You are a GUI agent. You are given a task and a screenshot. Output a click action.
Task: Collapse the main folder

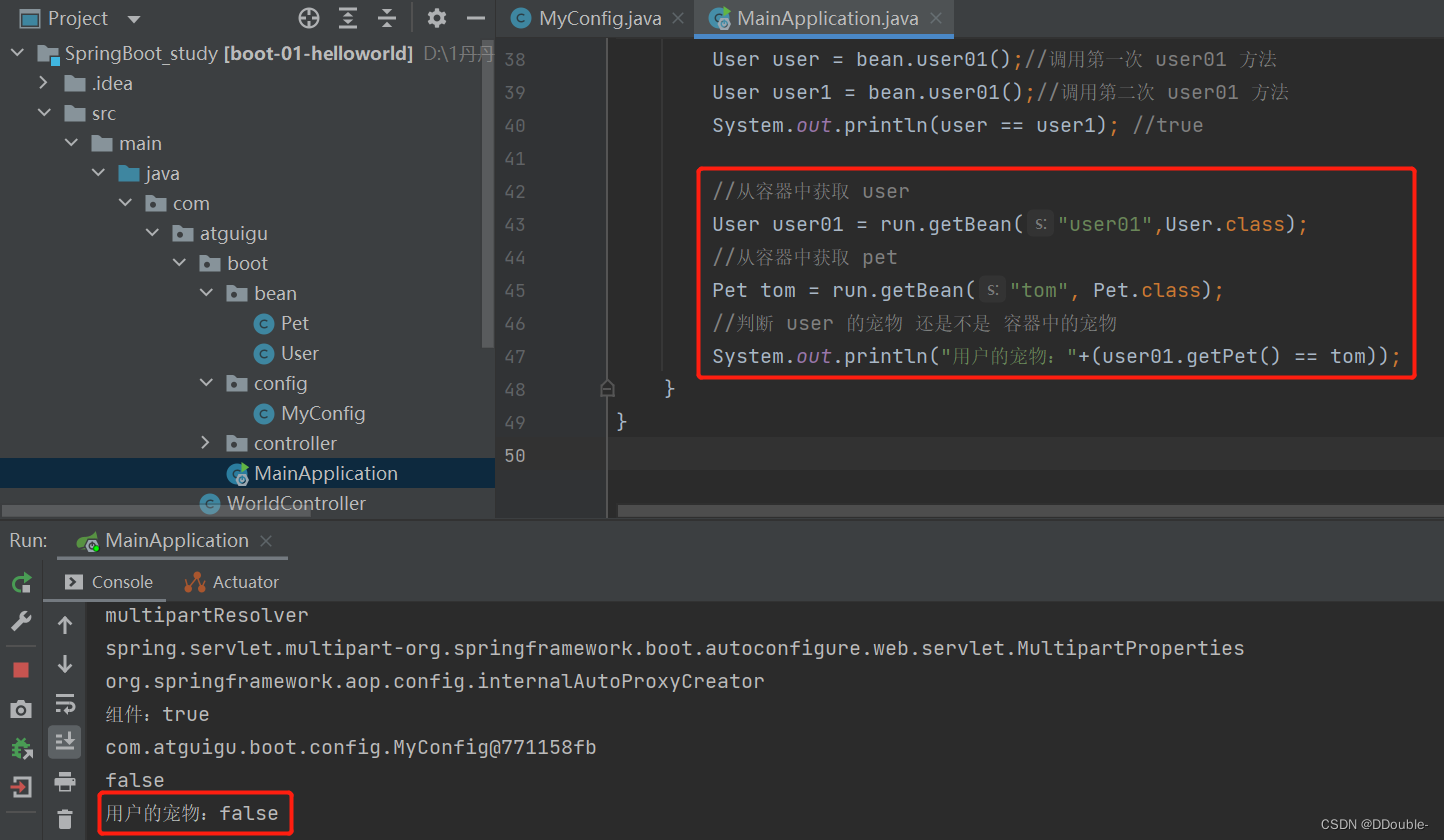pyautogui.click(x=71, y=143)
